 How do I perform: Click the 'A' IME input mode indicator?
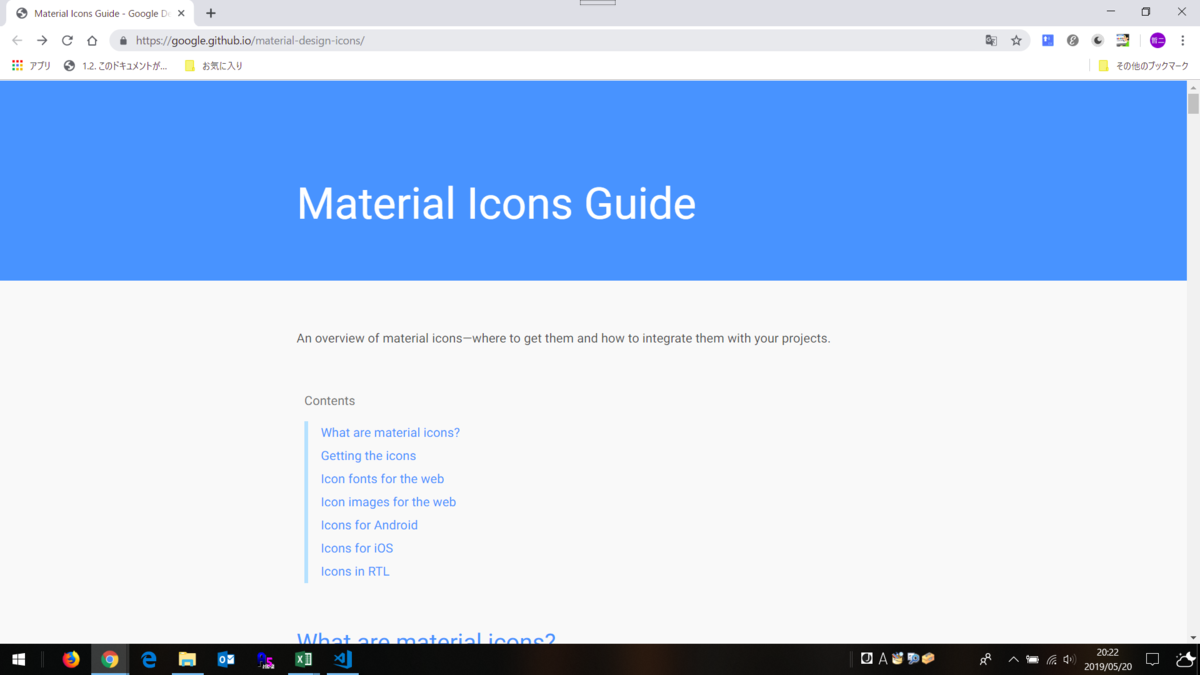pyautogui.click(x=883, y=659)
